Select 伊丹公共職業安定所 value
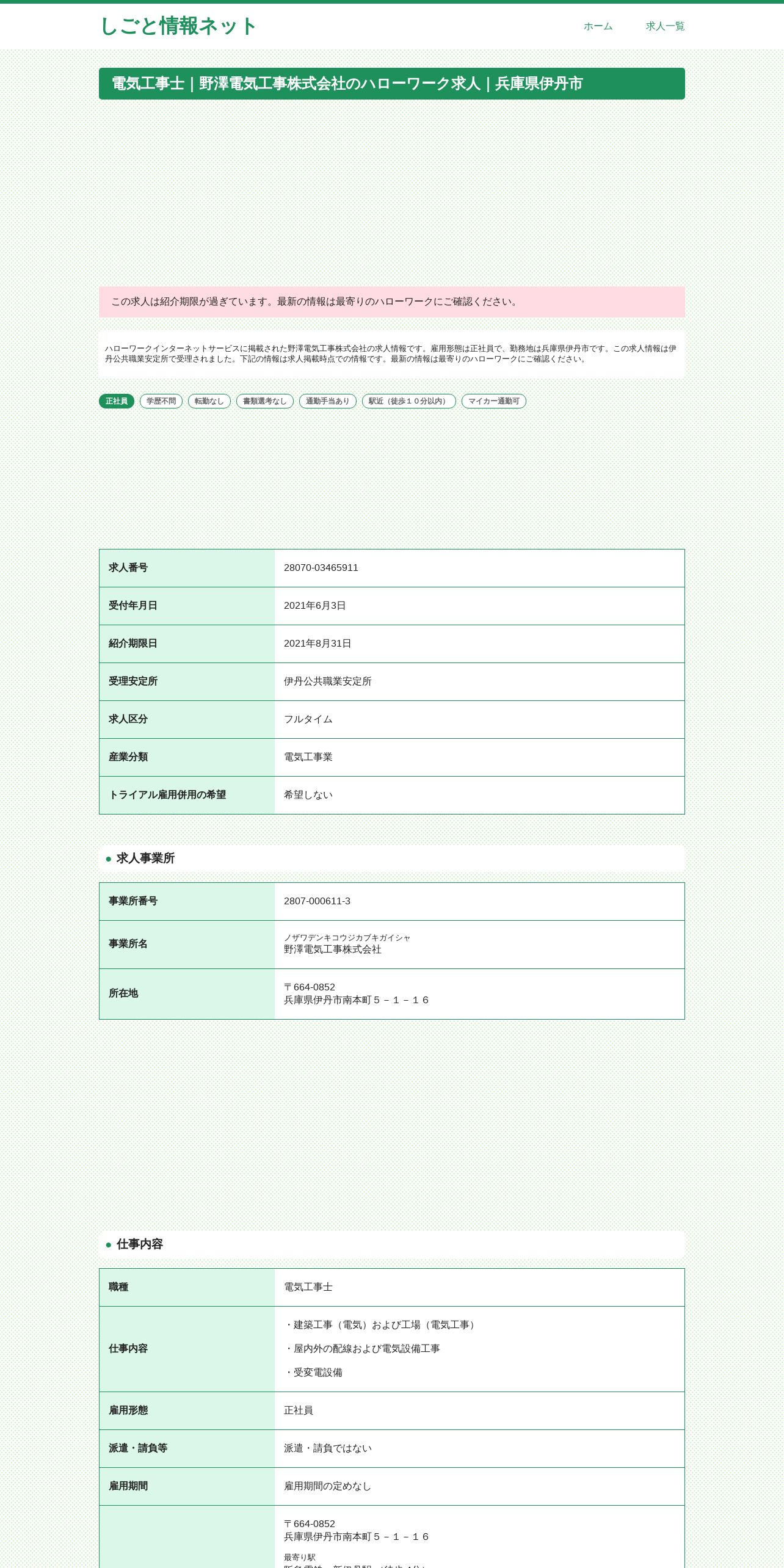The width and height of the screenshot is (784, 1568). pos(328,681)
